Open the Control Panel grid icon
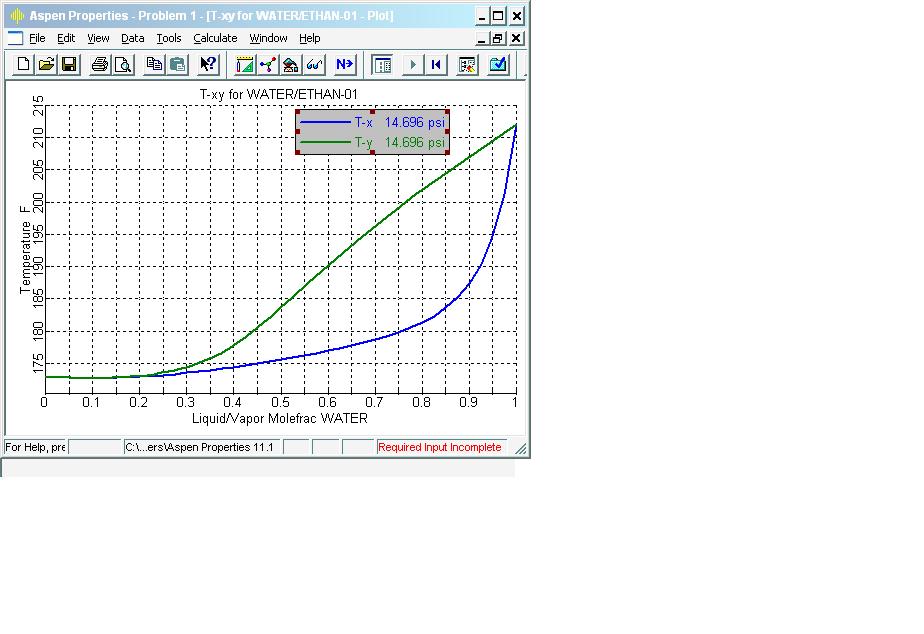Viewport: 924px width, 634px height. tap(382, 64)
